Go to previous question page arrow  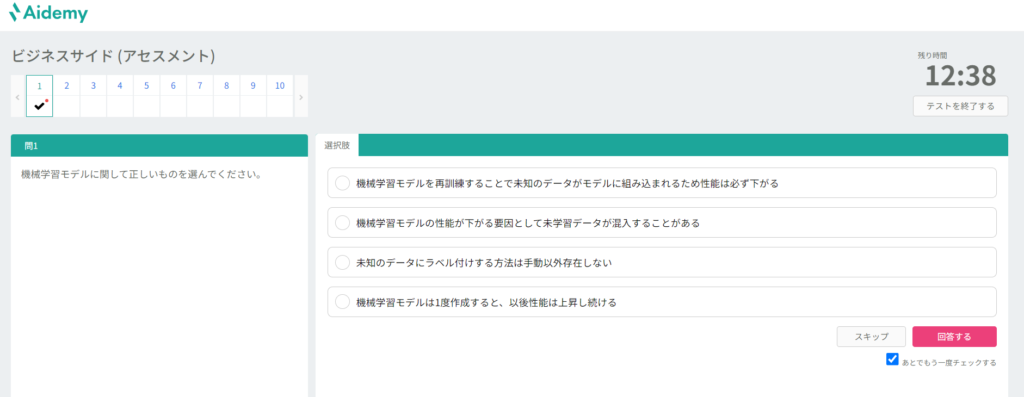[18, 97]
